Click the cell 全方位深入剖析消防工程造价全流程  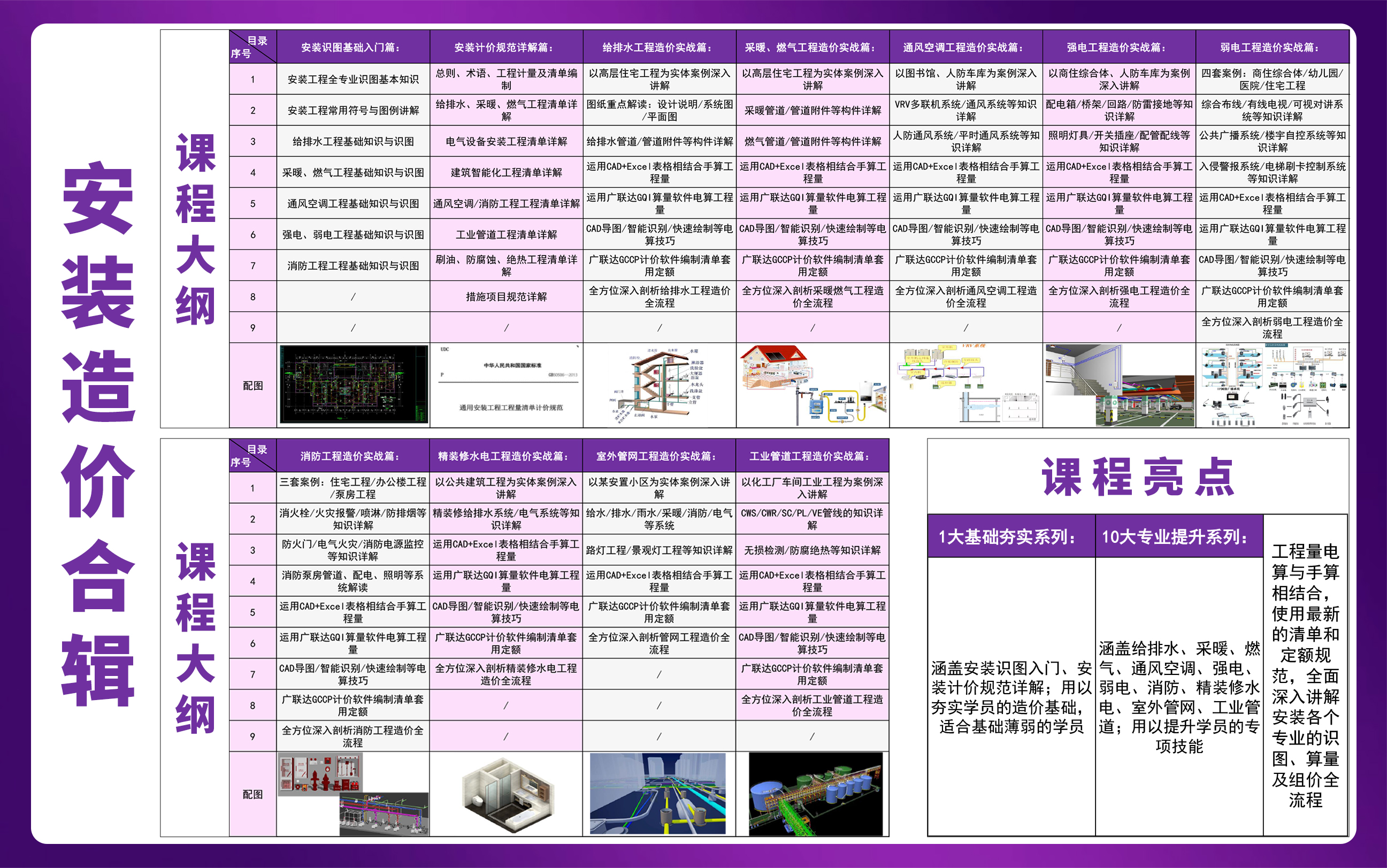pos(353,736)
